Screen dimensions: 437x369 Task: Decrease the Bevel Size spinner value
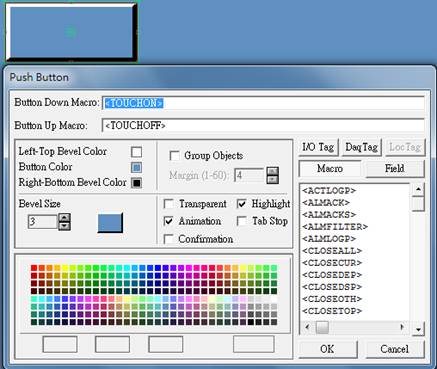[64, 226]
